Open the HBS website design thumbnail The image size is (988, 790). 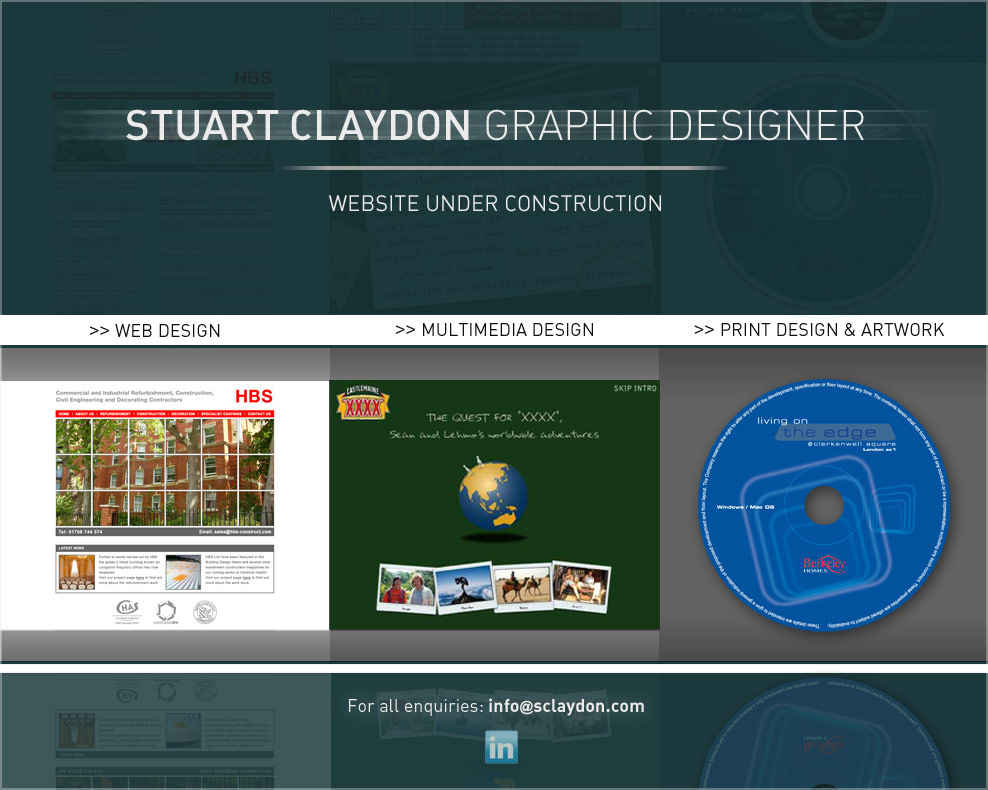click(x=164, y=505)
